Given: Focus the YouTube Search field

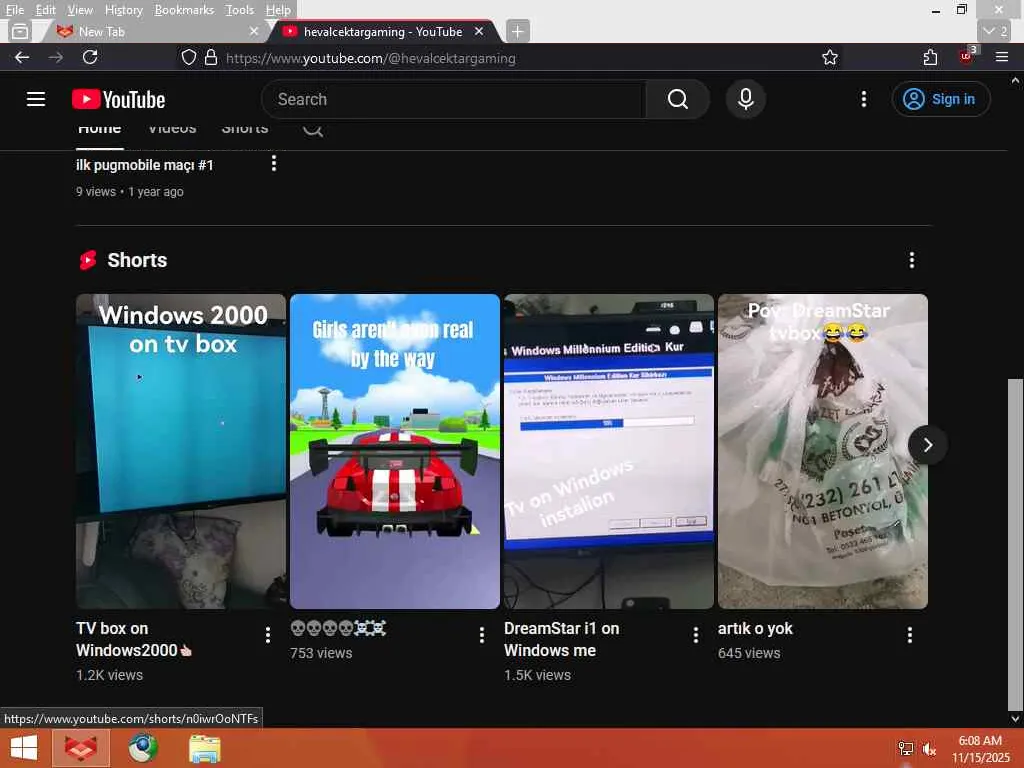Looking at the screenshot, I should click(x=454, y=99).
